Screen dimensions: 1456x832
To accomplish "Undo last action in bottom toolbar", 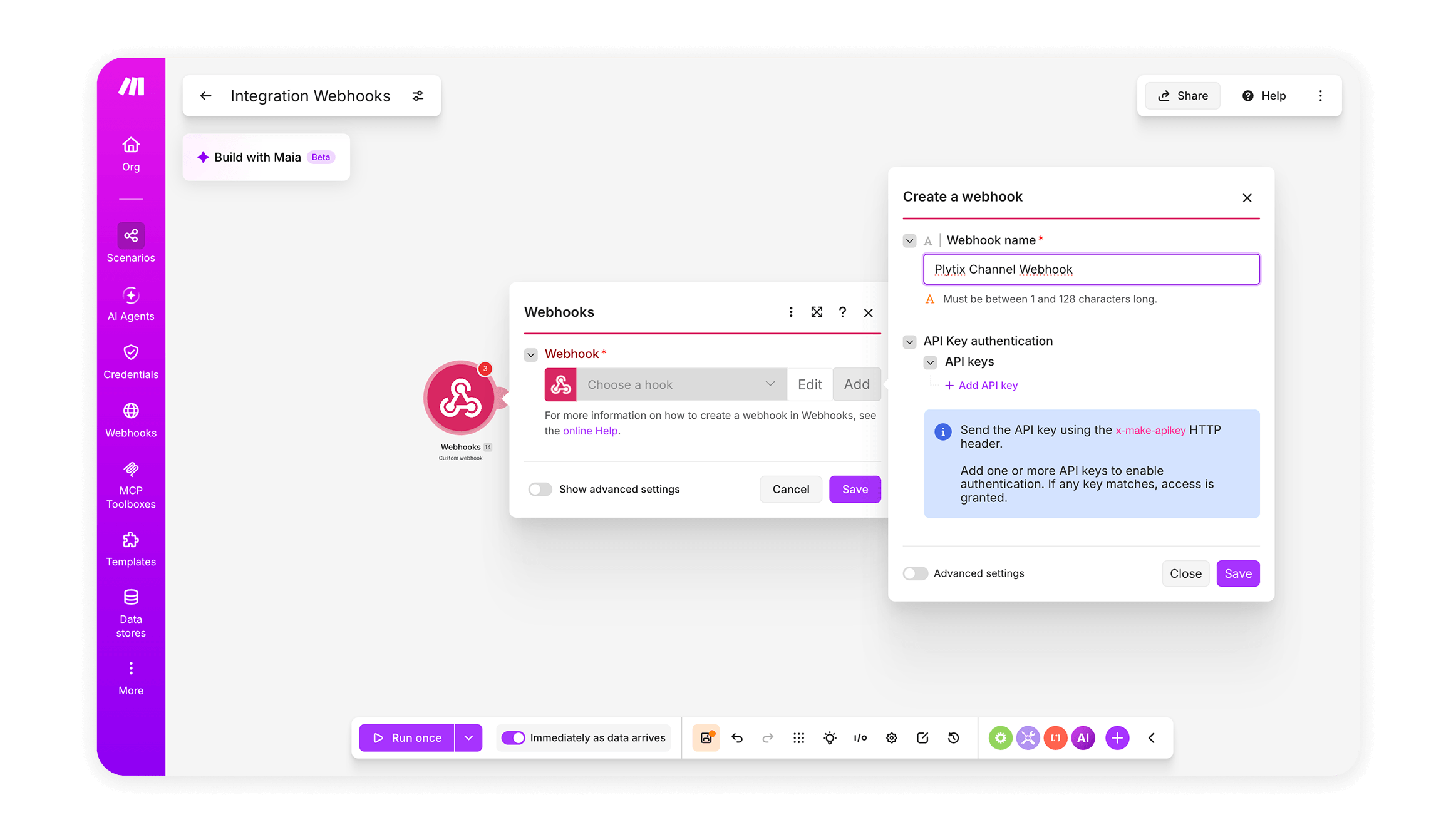I will (x=737, y=737).
